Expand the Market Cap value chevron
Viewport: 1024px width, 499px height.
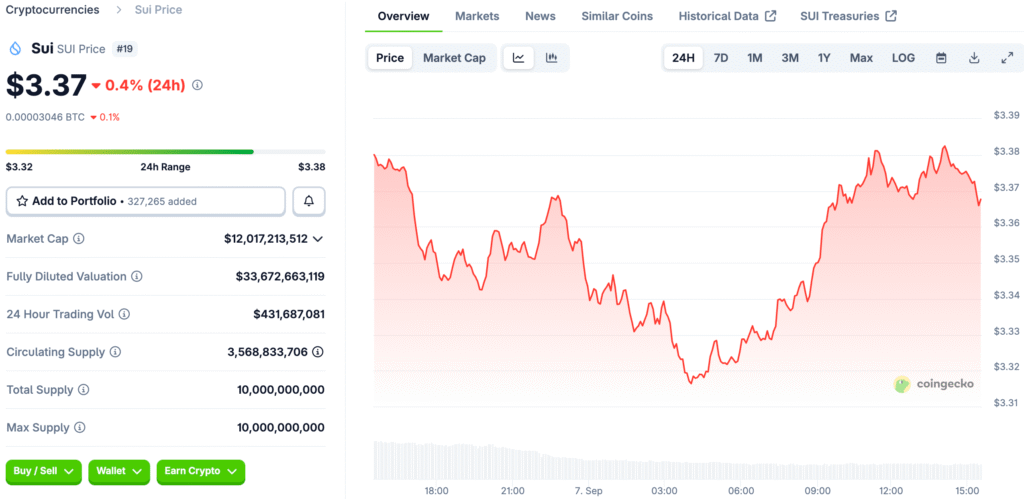point(318,239)
